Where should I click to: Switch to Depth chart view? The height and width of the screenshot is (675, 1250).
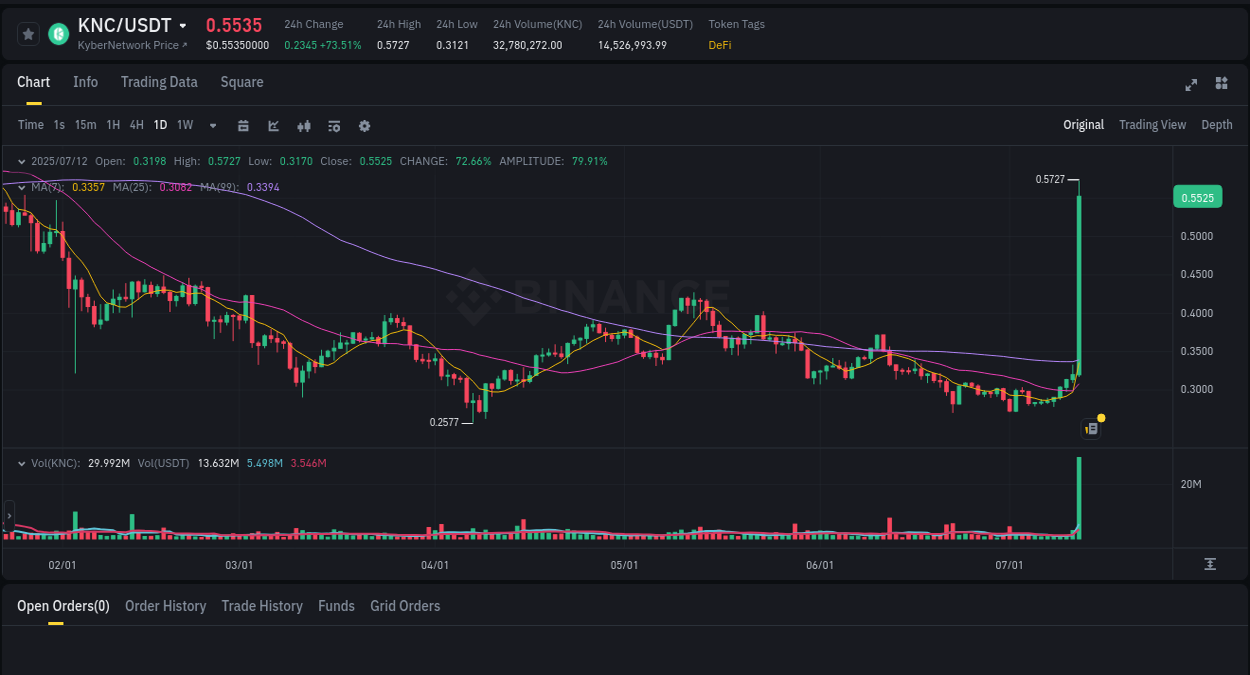(1217, 125)
